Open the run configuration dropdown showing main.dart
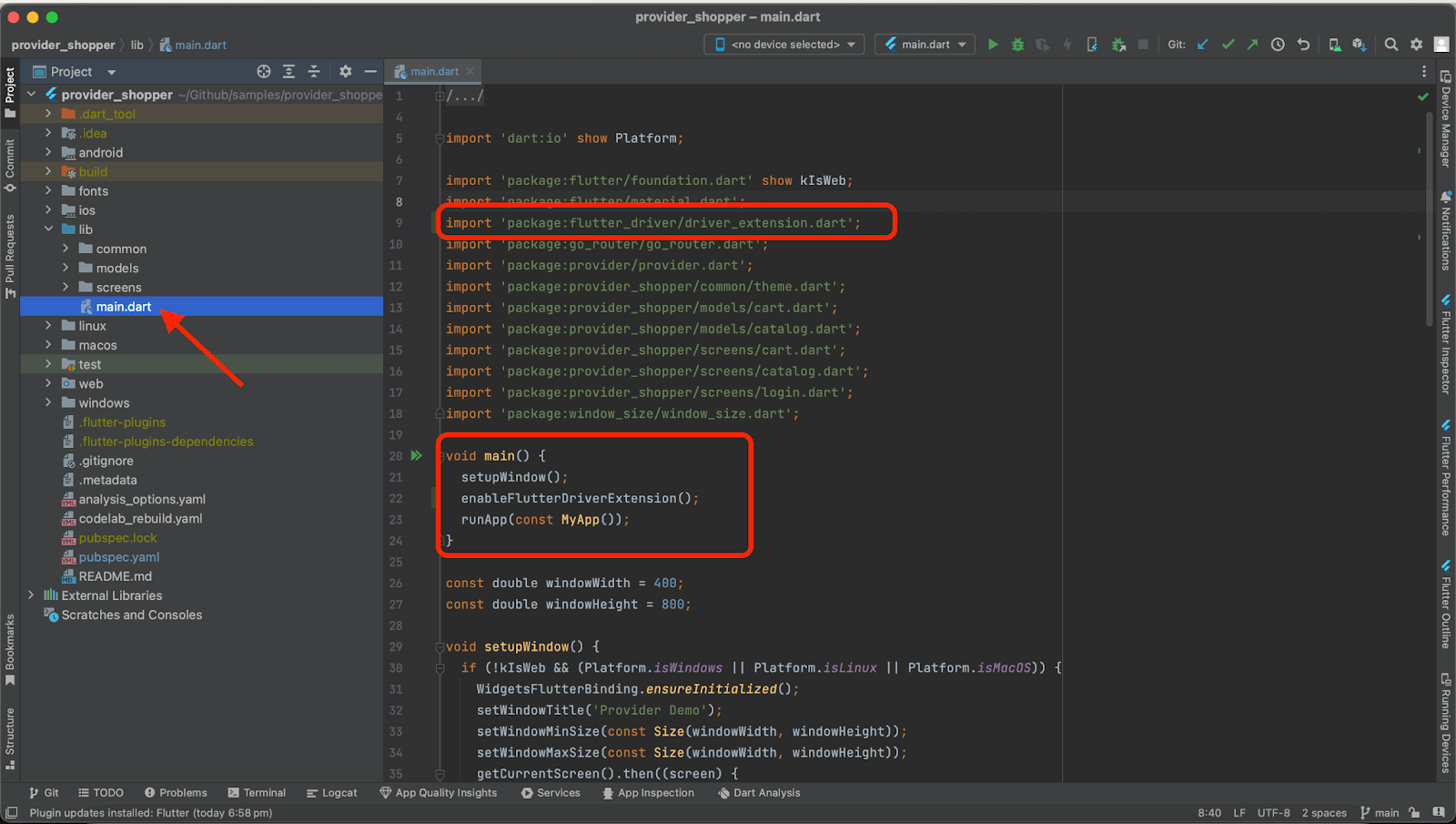The image size is (1456, 824). [x=924, y=44]
